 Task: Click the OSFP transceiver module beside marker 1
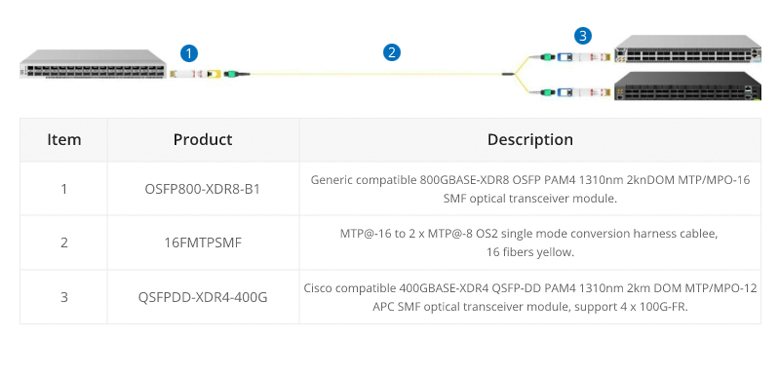(x=195, y=74)
